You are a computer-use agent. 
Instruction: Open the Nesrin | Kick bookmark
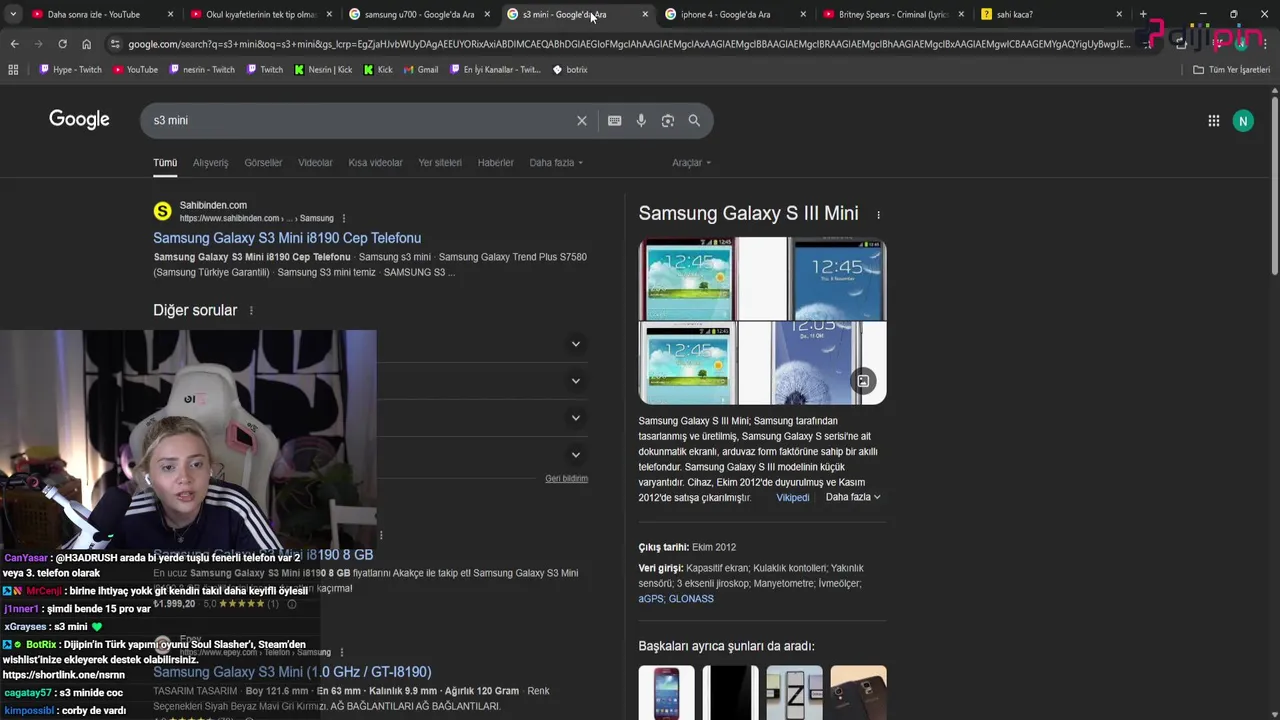click(323, 70)
